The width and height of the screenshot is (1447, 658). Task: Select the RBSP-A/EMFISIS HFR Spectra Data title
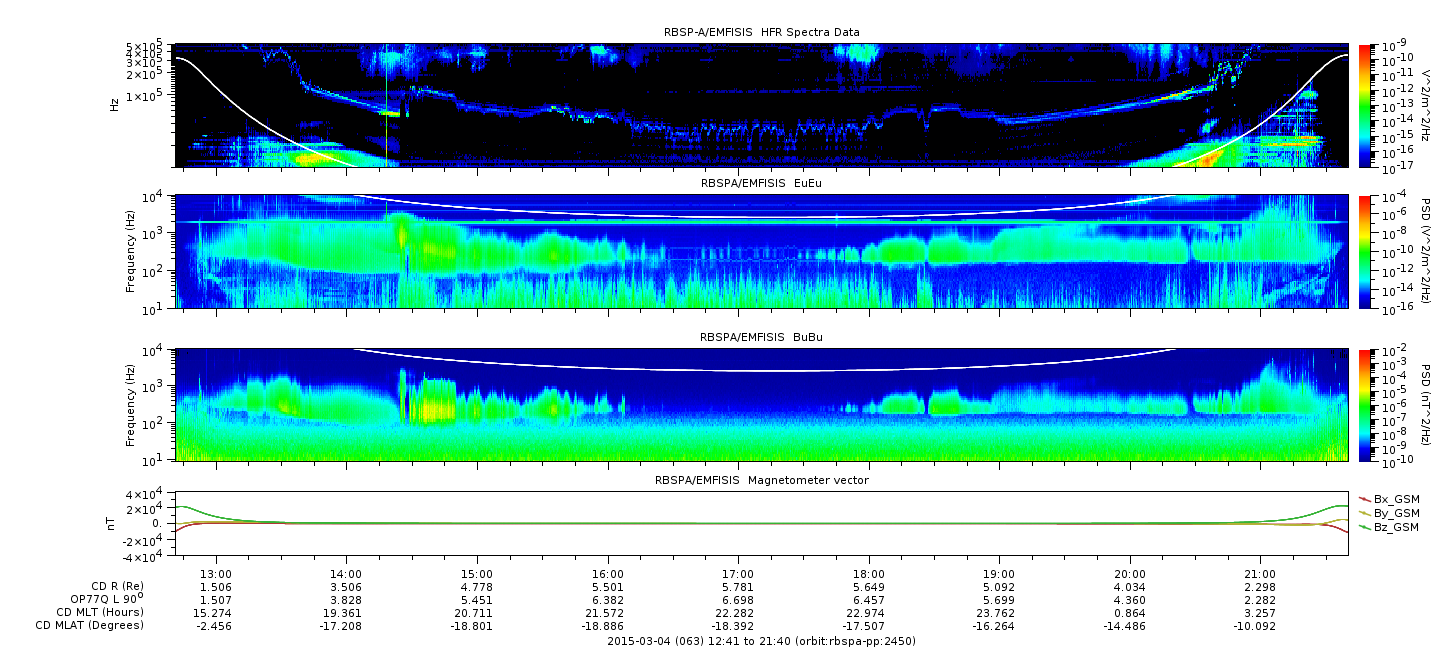[x=761, y=32]
